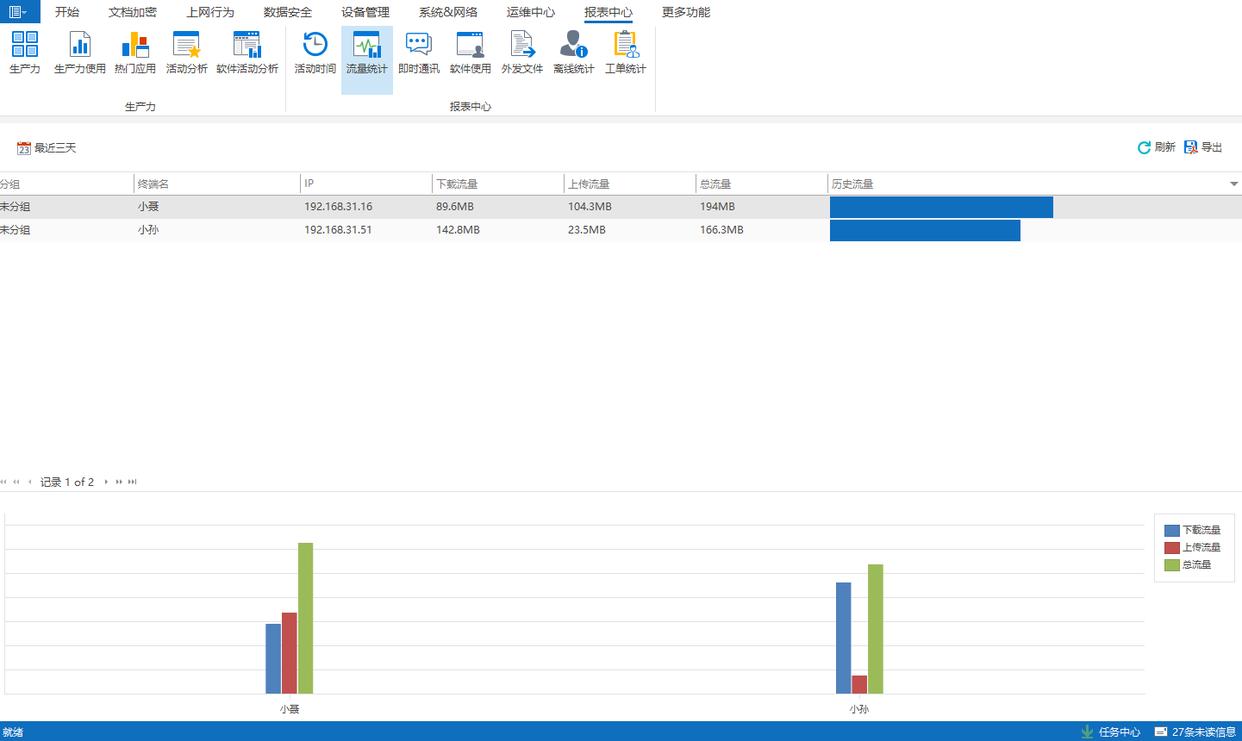
Task: Open the 离线统计 report
Action: [x=574, y=52]
